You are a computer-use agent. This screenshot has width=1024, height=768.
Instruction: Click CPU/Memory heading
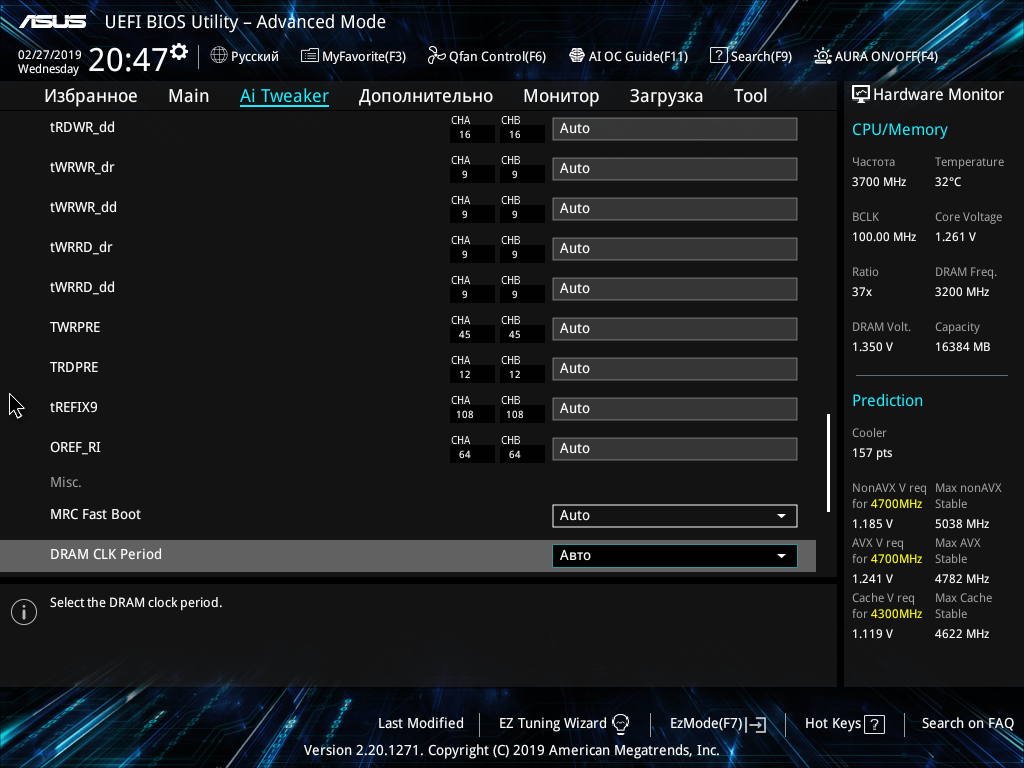pyautogui.click(x=900, y=129)
